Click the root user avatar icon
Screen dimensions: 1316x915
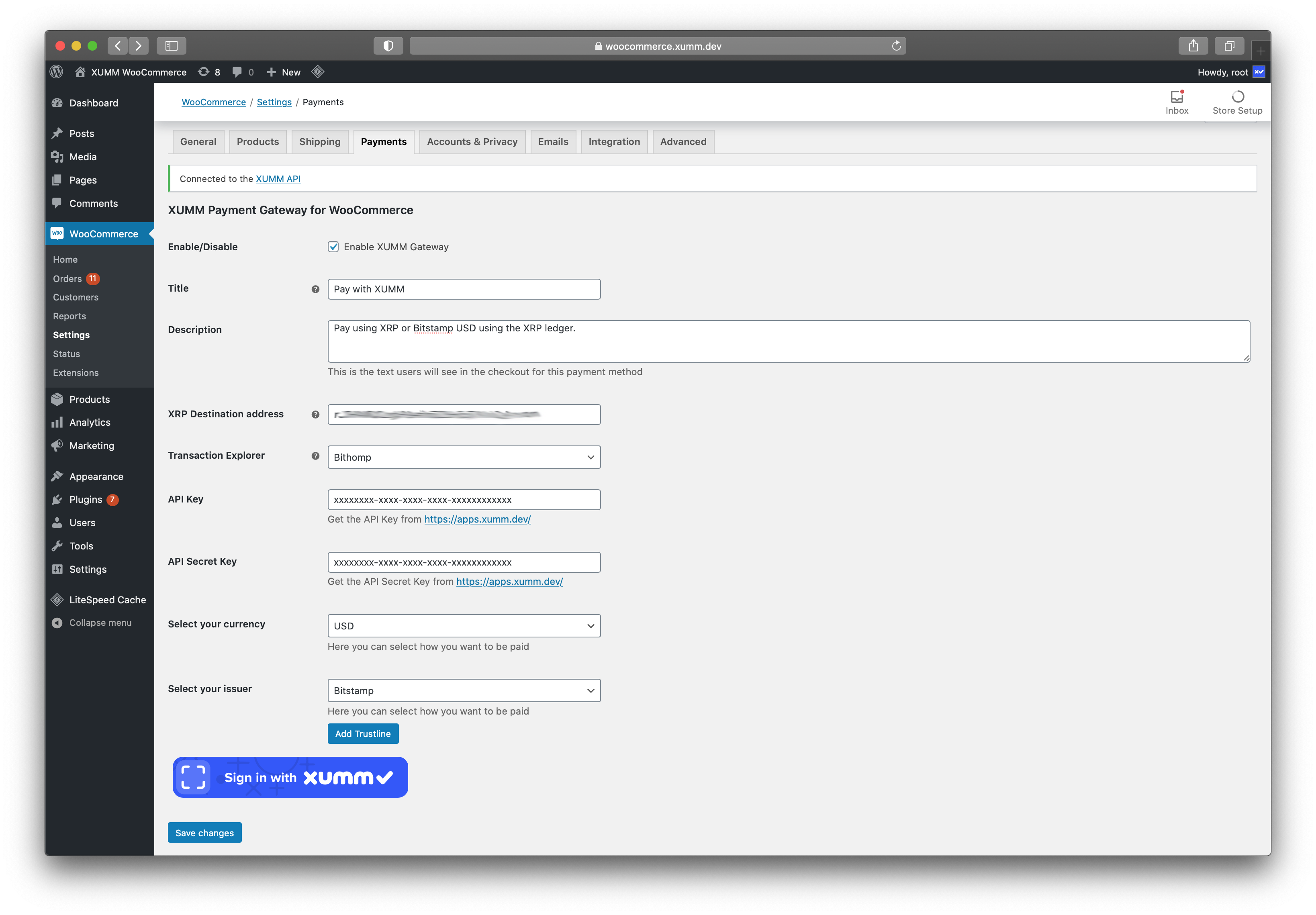[1259, 71]
